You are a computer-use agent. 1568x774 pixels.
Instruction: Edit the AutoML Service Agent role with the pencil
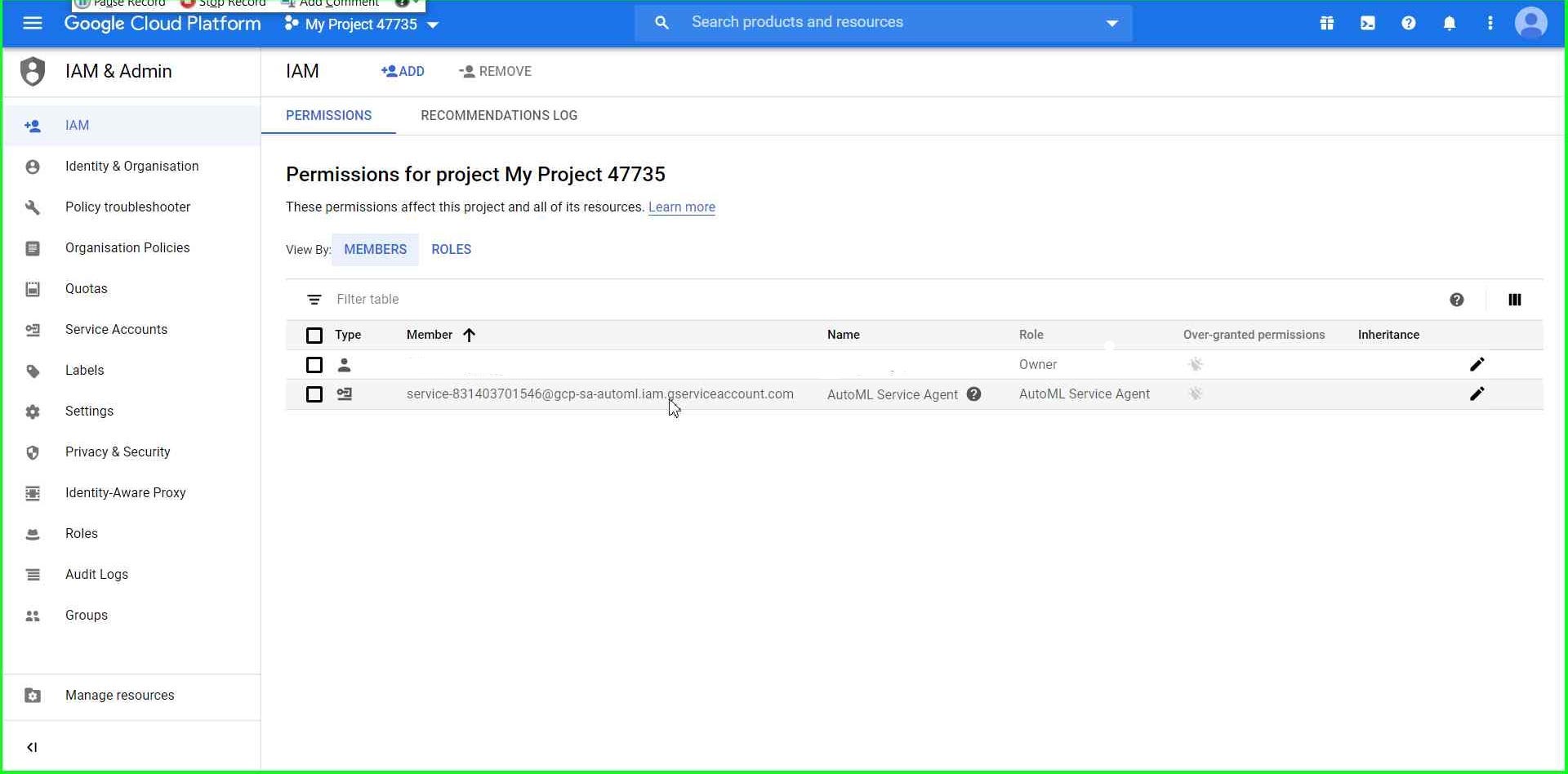coord(1477,394)
